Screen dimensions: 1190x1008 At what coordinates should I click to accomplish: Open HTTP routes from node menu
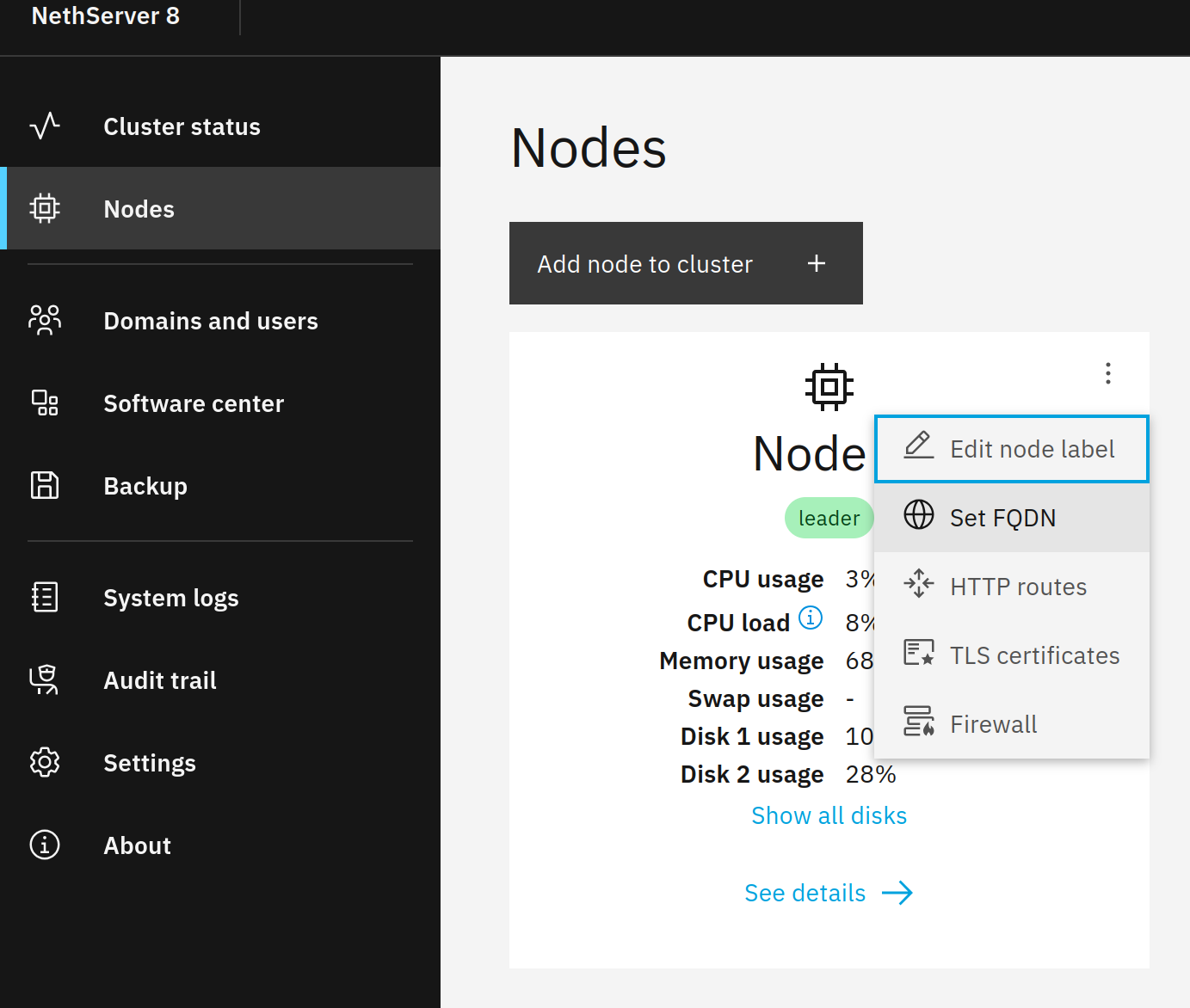1012,587
